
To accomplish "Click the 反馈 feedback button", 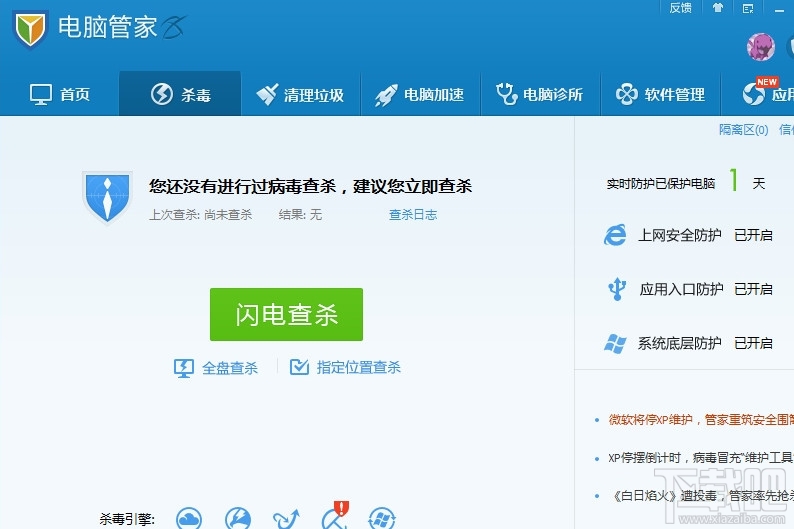I will pos(680,8).
